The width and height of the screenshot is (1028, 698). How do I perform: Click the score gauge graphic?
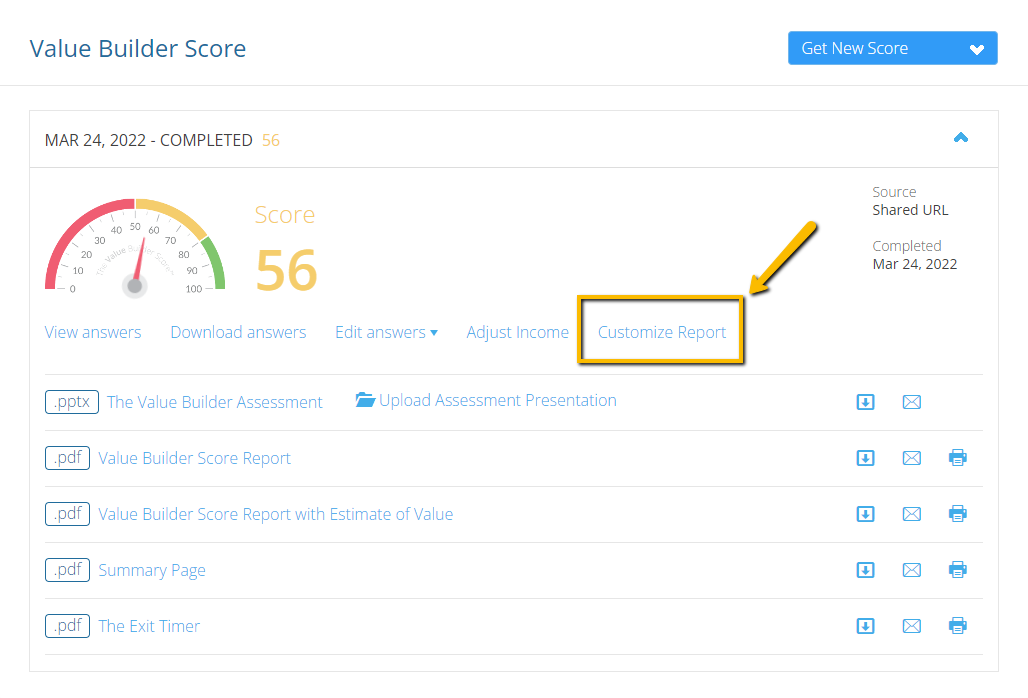coord(135,248)
